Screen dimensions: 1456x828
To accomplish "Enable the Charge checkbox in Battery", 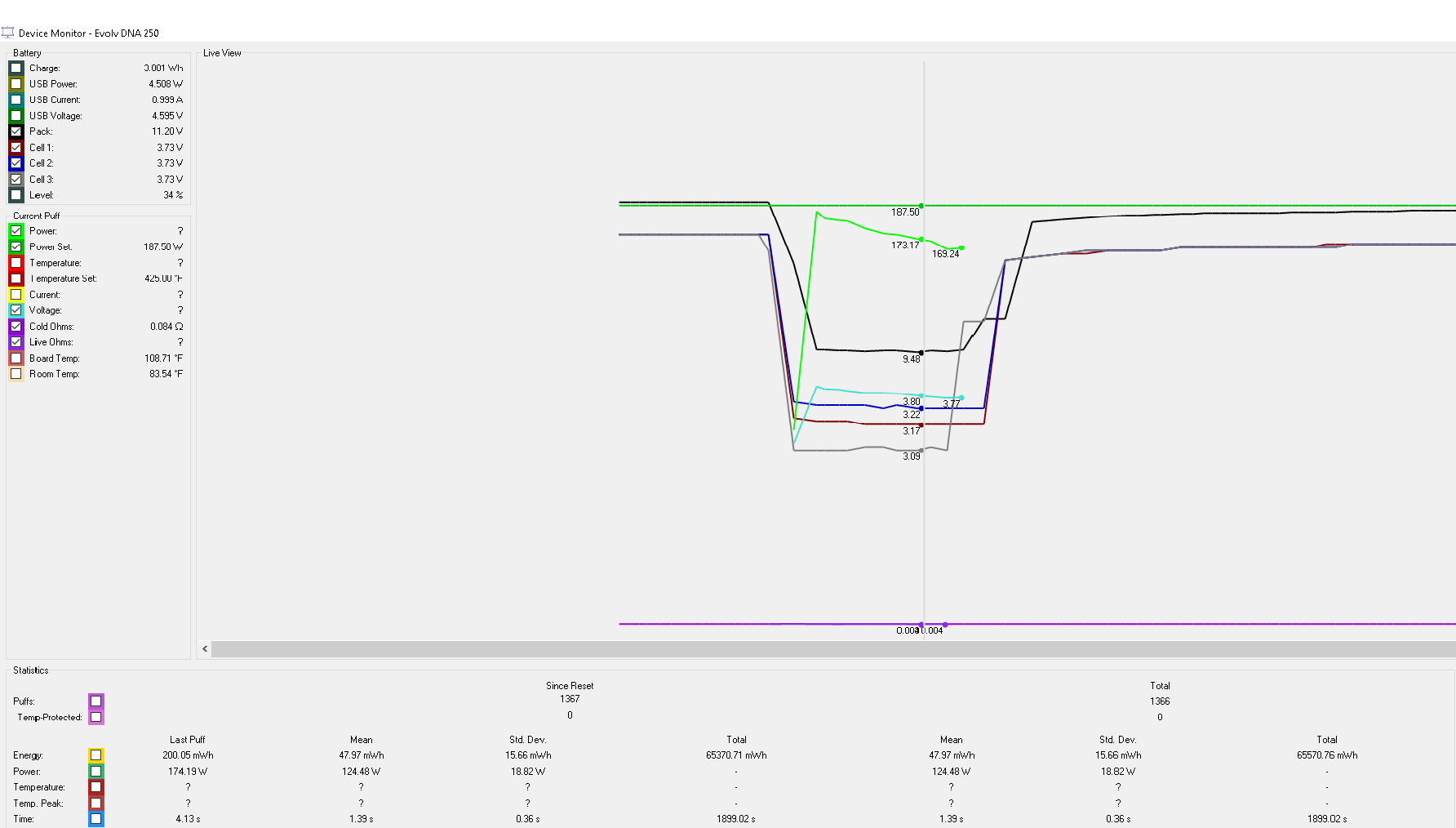I will [16, 68].
